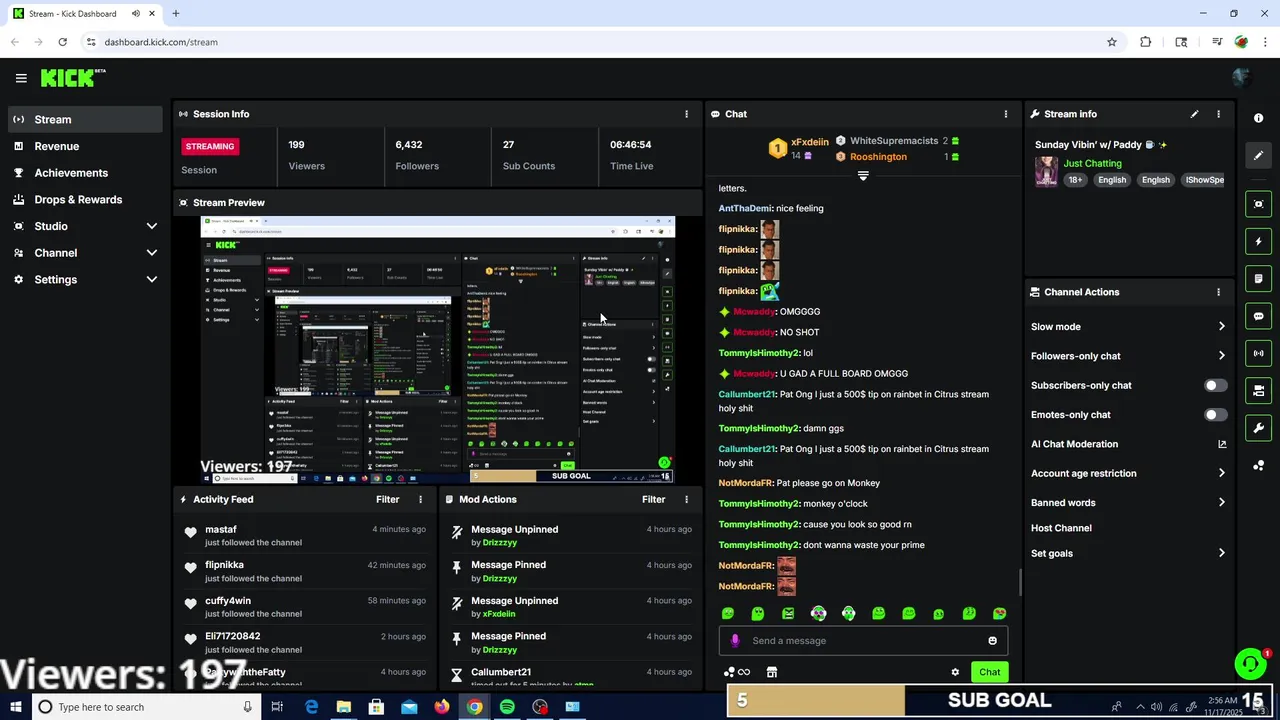Open Mod Actions three-dot menu
This screenshot has height=720, width=1280.
(x=686, y=499)
